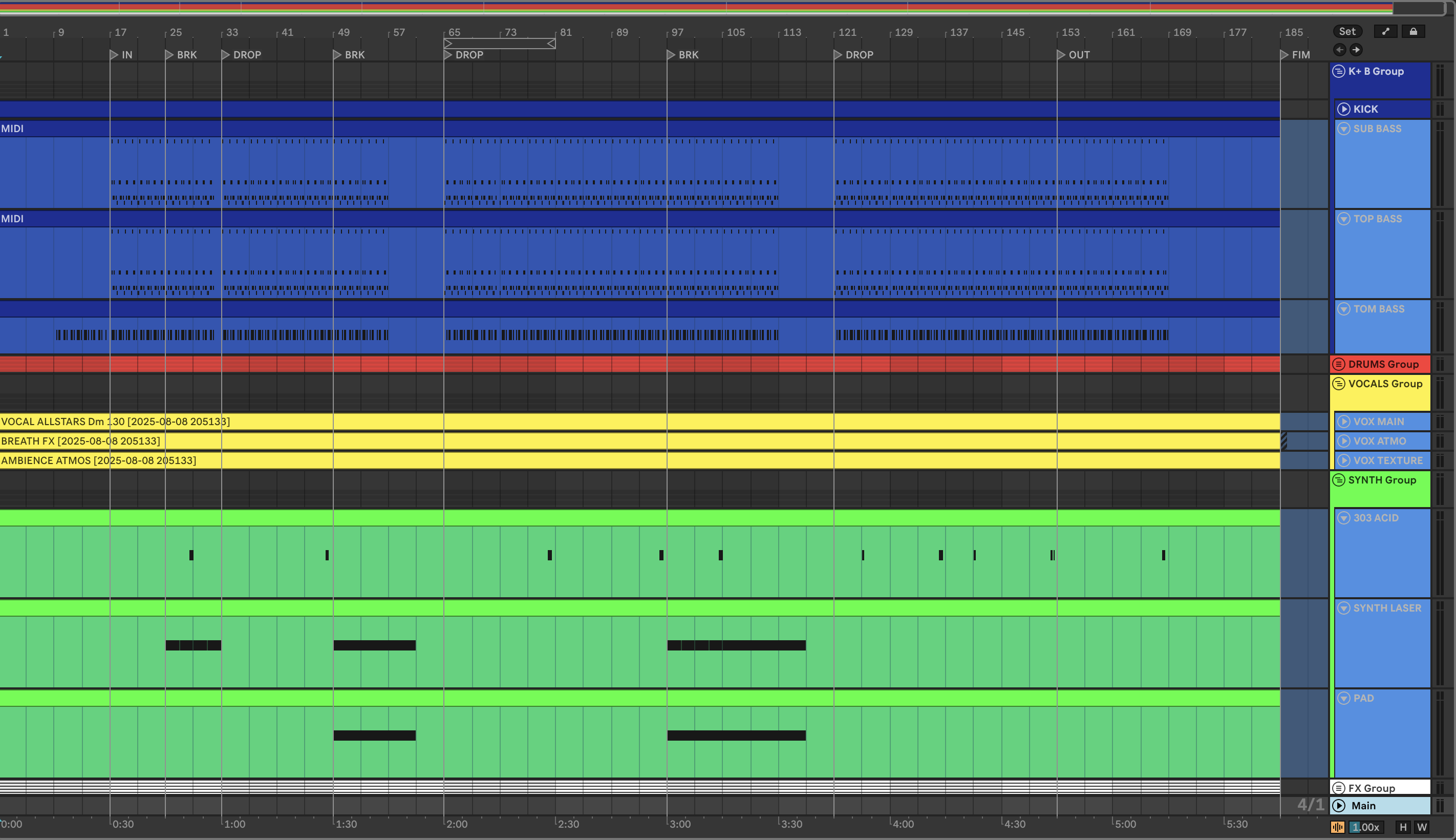Toggle optimize arrangement height H button
Viewport: 1456px width, 840px height.
pos(1403,827)
